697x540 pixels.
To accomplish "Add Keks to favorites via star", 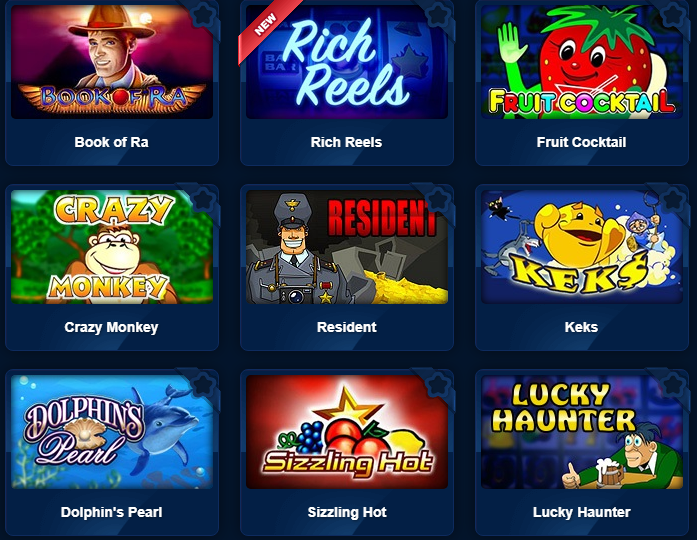I will [674, 200].
